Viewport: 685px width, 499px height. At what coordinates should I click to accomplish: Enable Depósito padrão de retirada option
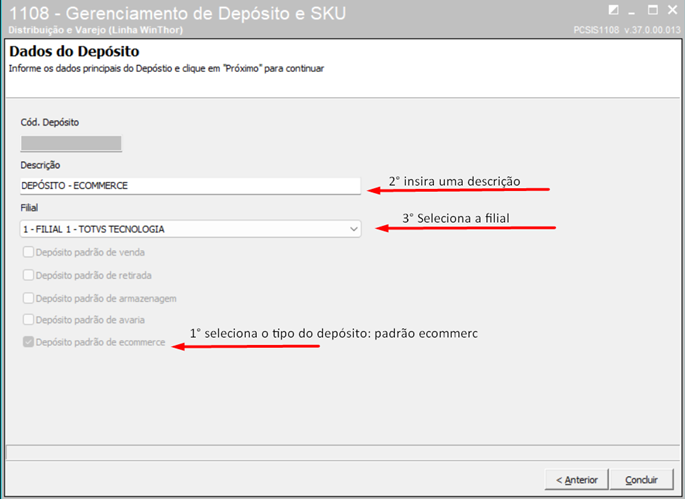[27, 275]
